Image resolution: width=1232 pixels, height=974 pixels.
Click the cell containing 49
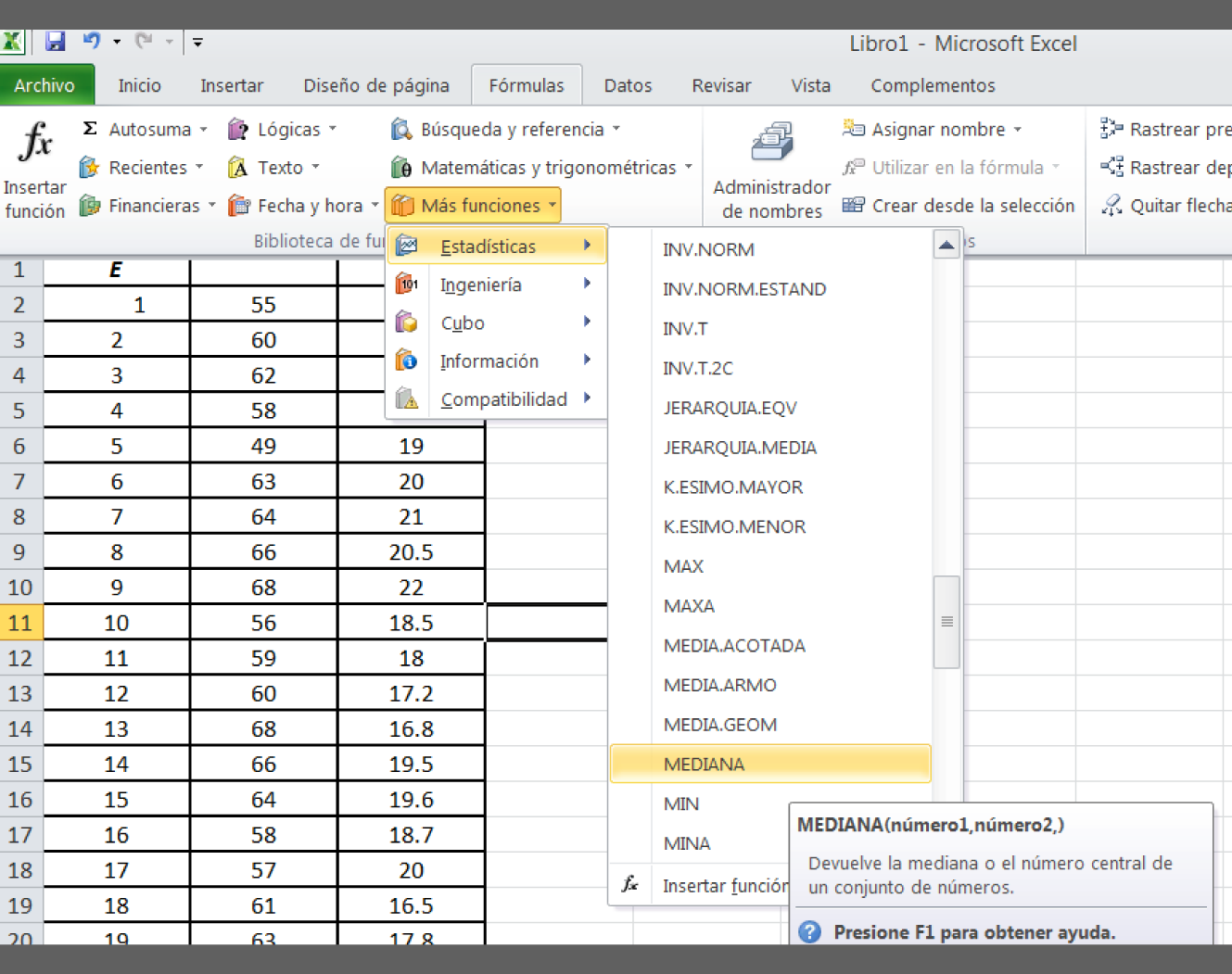264,446
